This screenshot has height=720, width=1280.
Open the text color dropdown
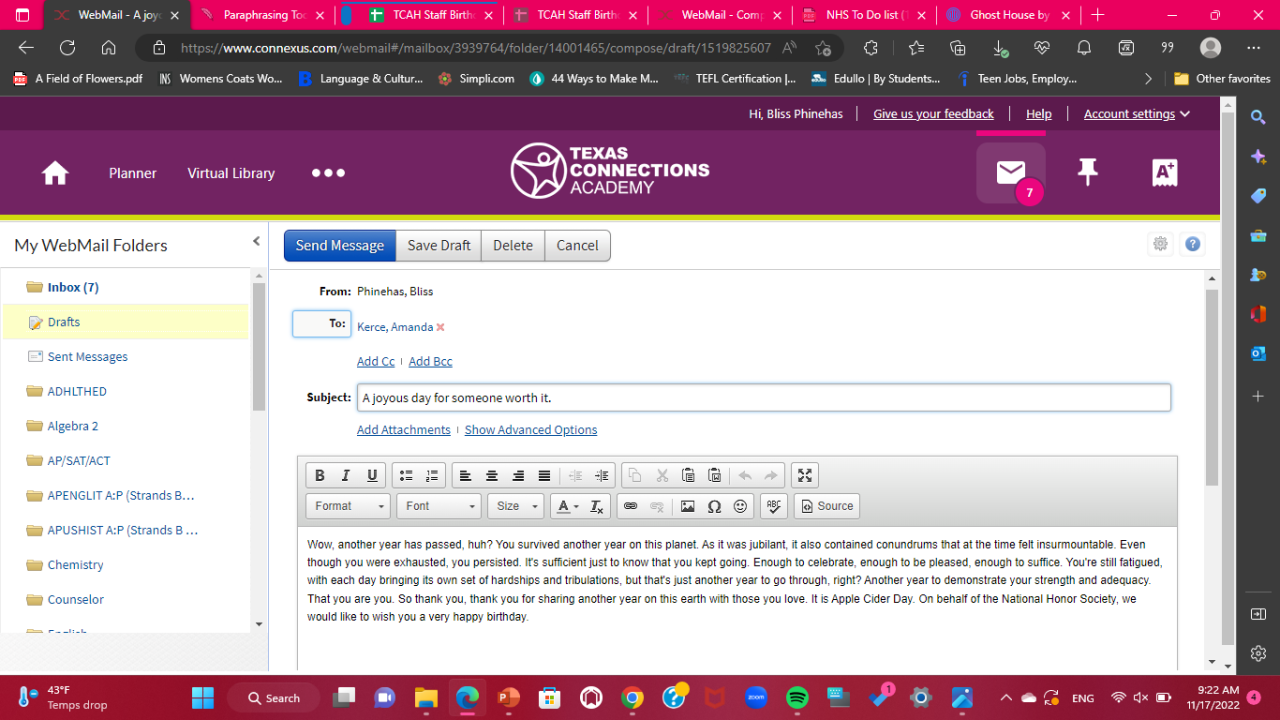tap(567, 506)
